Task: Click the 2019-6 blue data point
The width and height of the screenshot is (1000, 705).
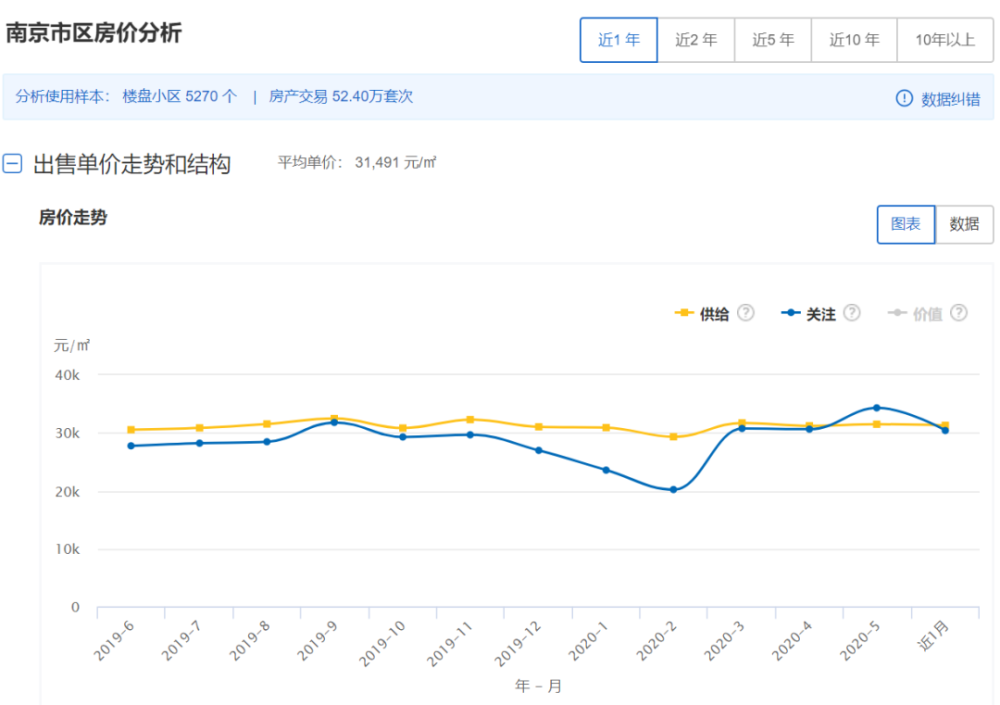Action: pyautogui.click(x=131, y=446)
